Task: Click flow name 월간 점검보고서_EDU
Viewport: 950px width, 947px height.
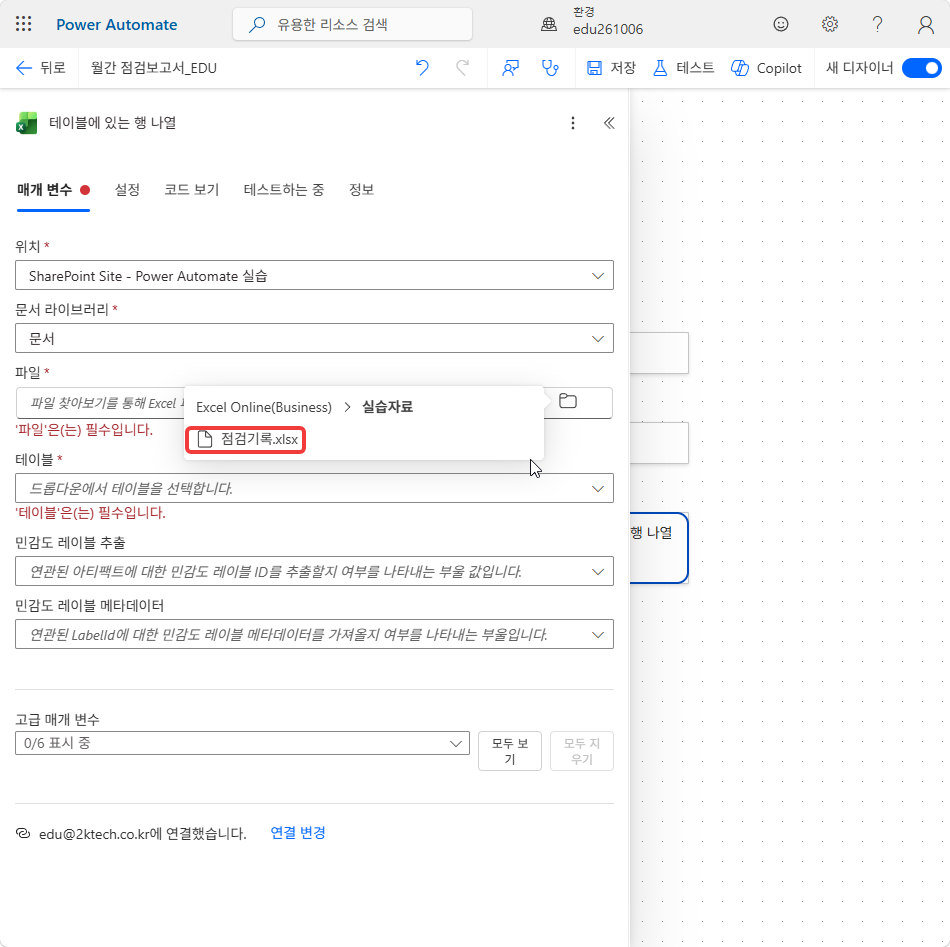Action: [x=153, y=68]
